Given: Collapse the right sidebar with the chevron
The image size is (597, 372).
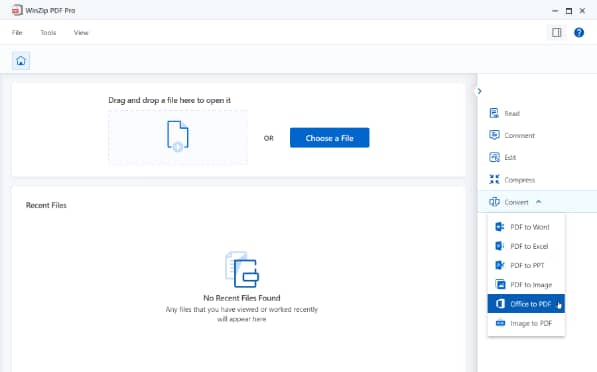Looking at the screenshot, I should click(x=479, y=91).
